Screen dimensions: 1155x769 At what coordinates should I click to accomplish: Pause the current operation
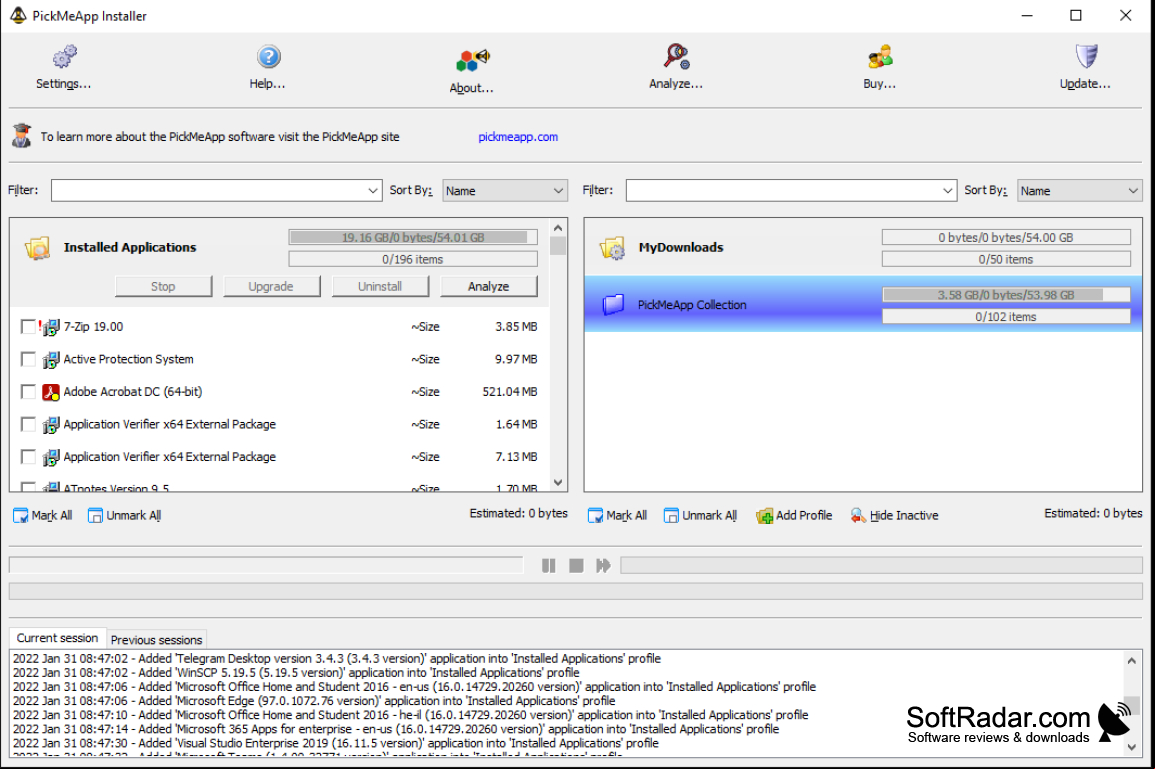pos(549,566)
